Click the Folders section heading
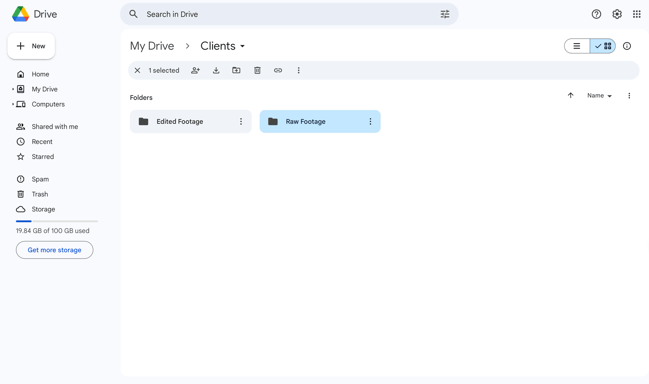 [141, 98]
